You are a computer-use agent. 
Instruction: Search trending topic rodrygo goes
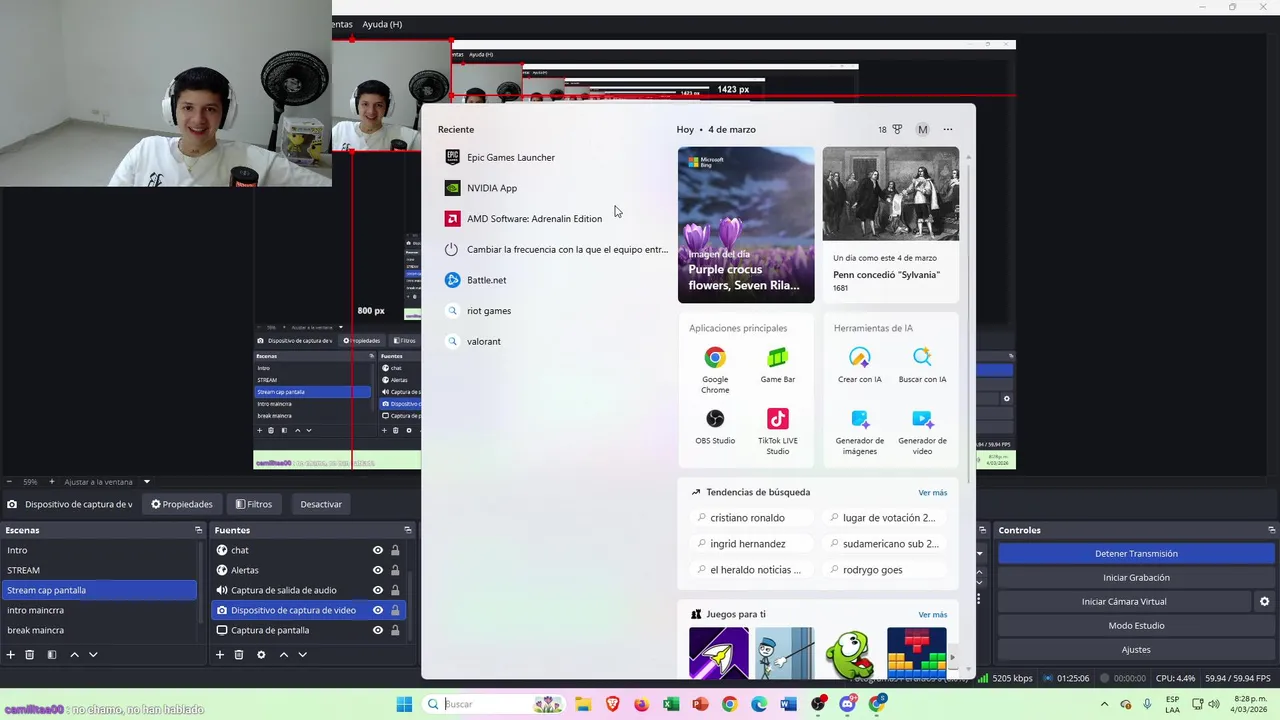click(x=872, y=570)
